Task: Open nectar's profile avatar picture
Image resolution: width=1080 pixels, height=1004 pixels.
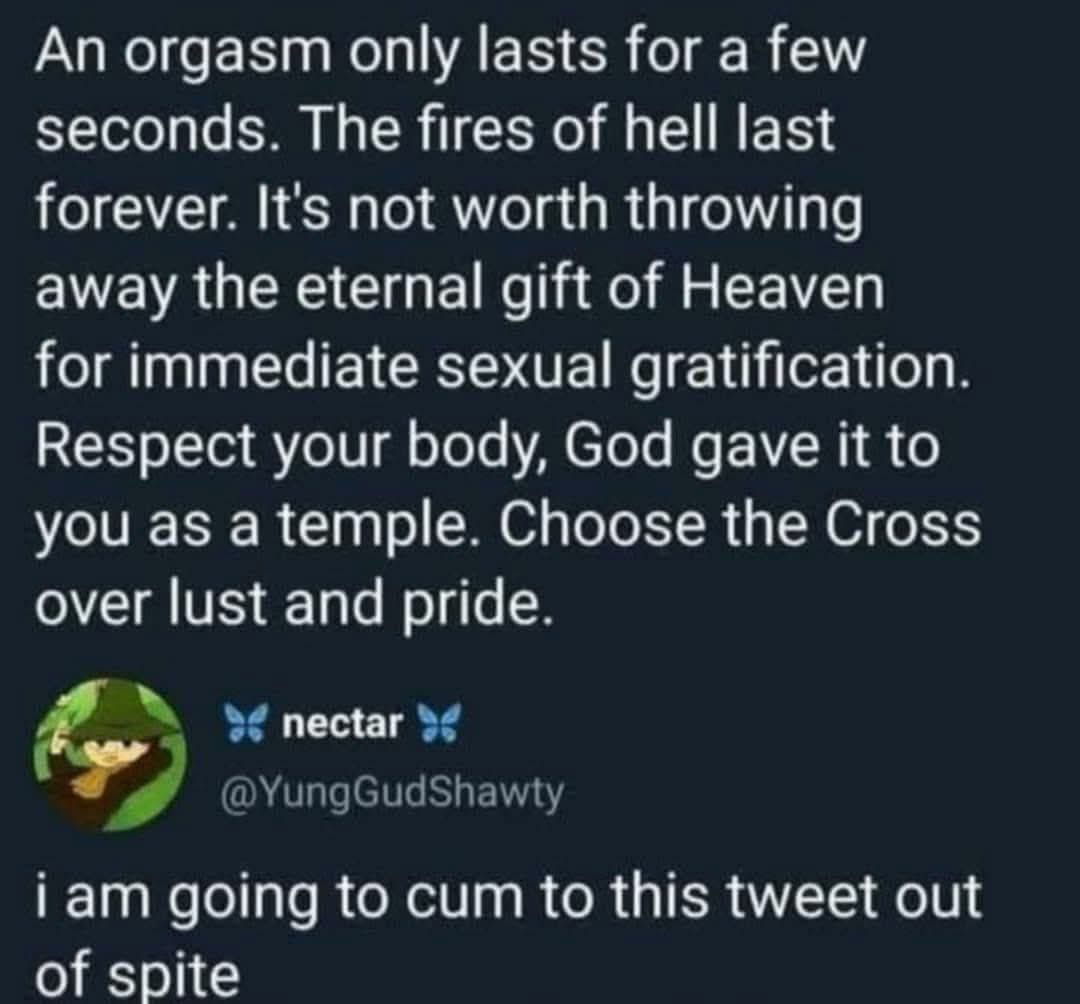Action: [110, 753]
